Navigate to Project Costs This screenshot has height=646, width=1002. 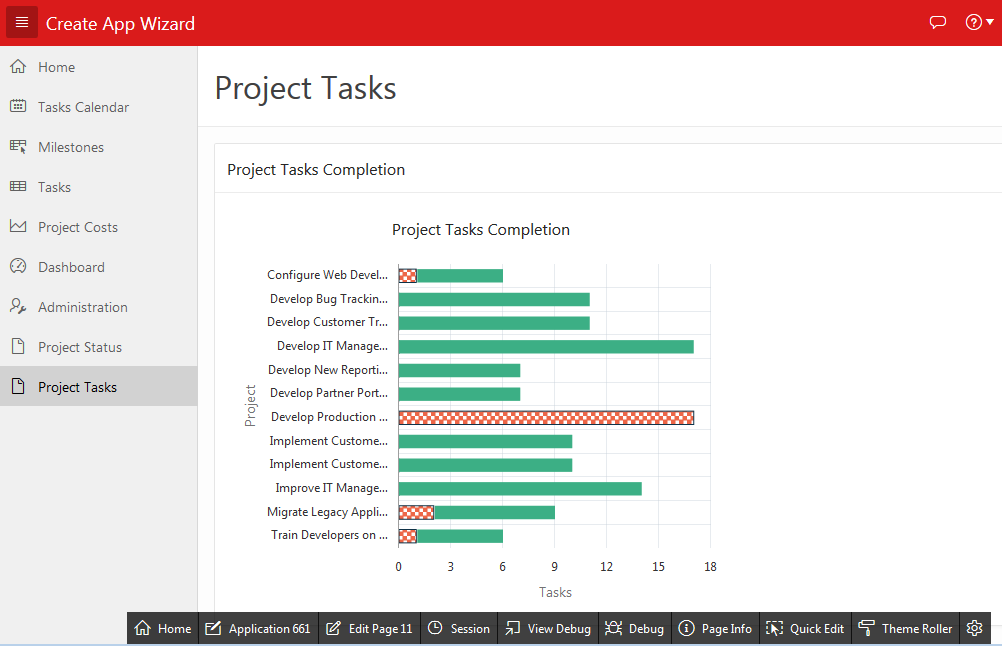tap(98, 227)
